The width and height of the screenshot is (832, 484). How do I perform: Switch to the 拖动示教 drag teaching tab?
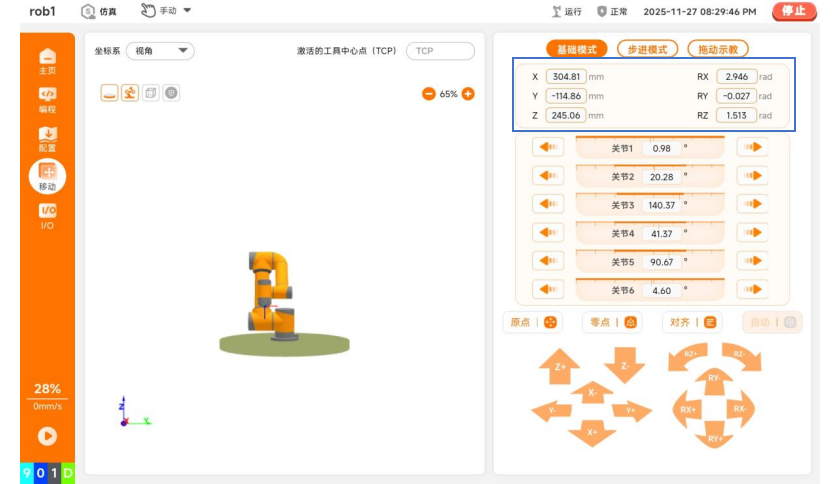[718, 49]
